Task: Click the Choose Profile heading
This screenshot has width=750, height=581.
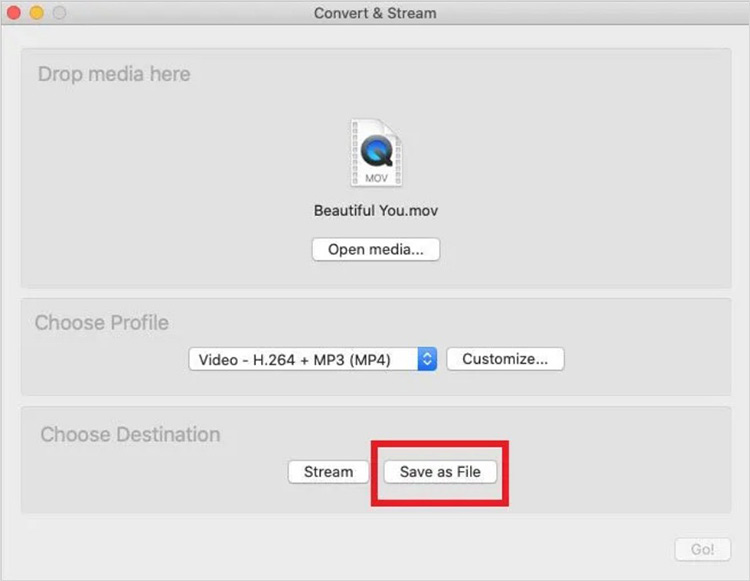Action: [102, 323]
